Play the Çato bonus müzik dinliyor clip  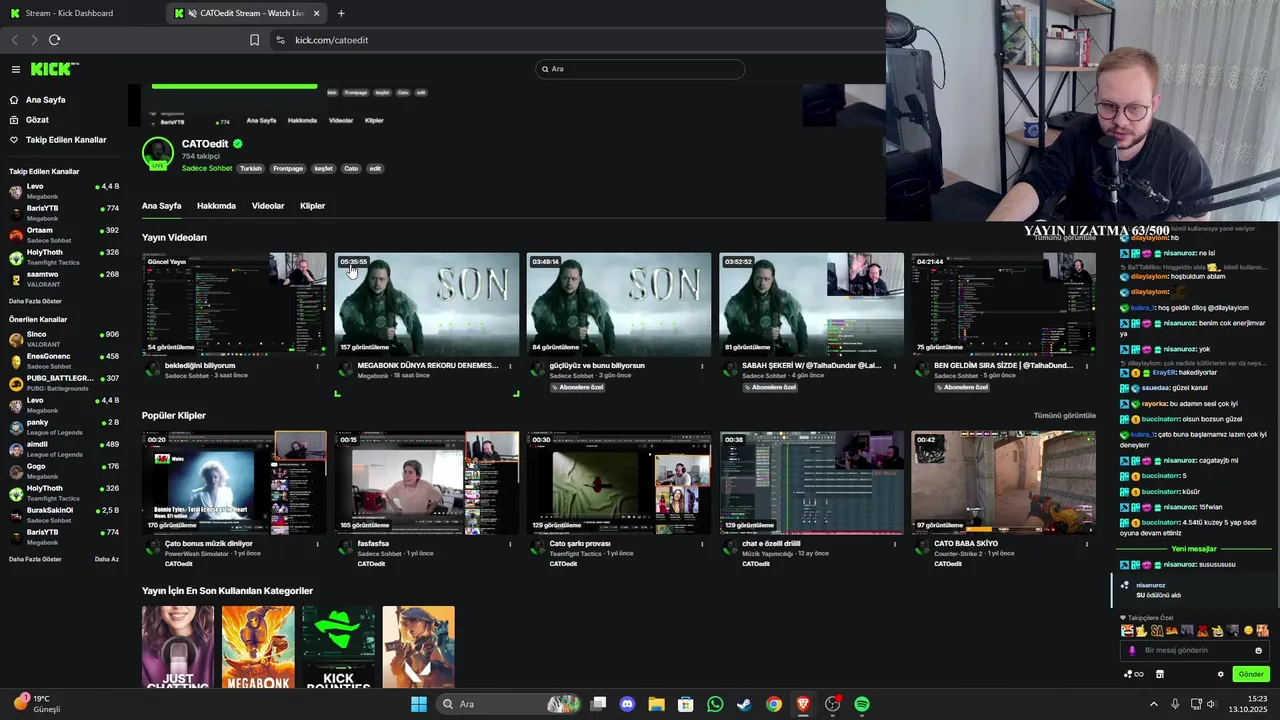point(234,482)
